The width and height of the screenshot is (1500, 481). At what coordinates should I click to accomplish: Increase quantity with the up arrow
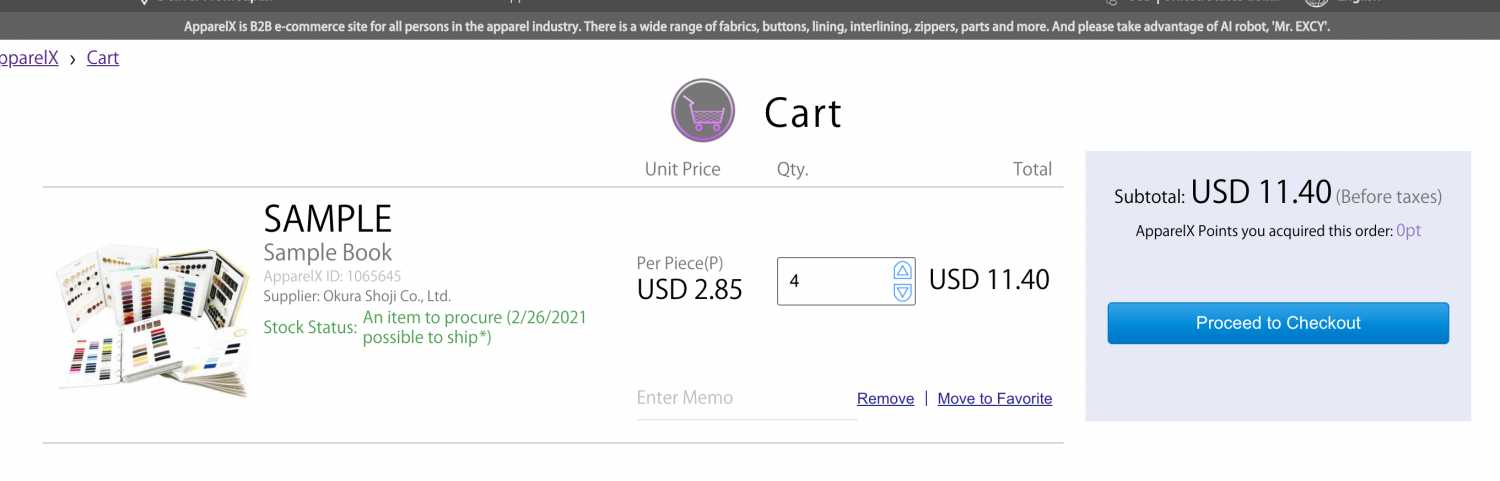tap(903, 271)
